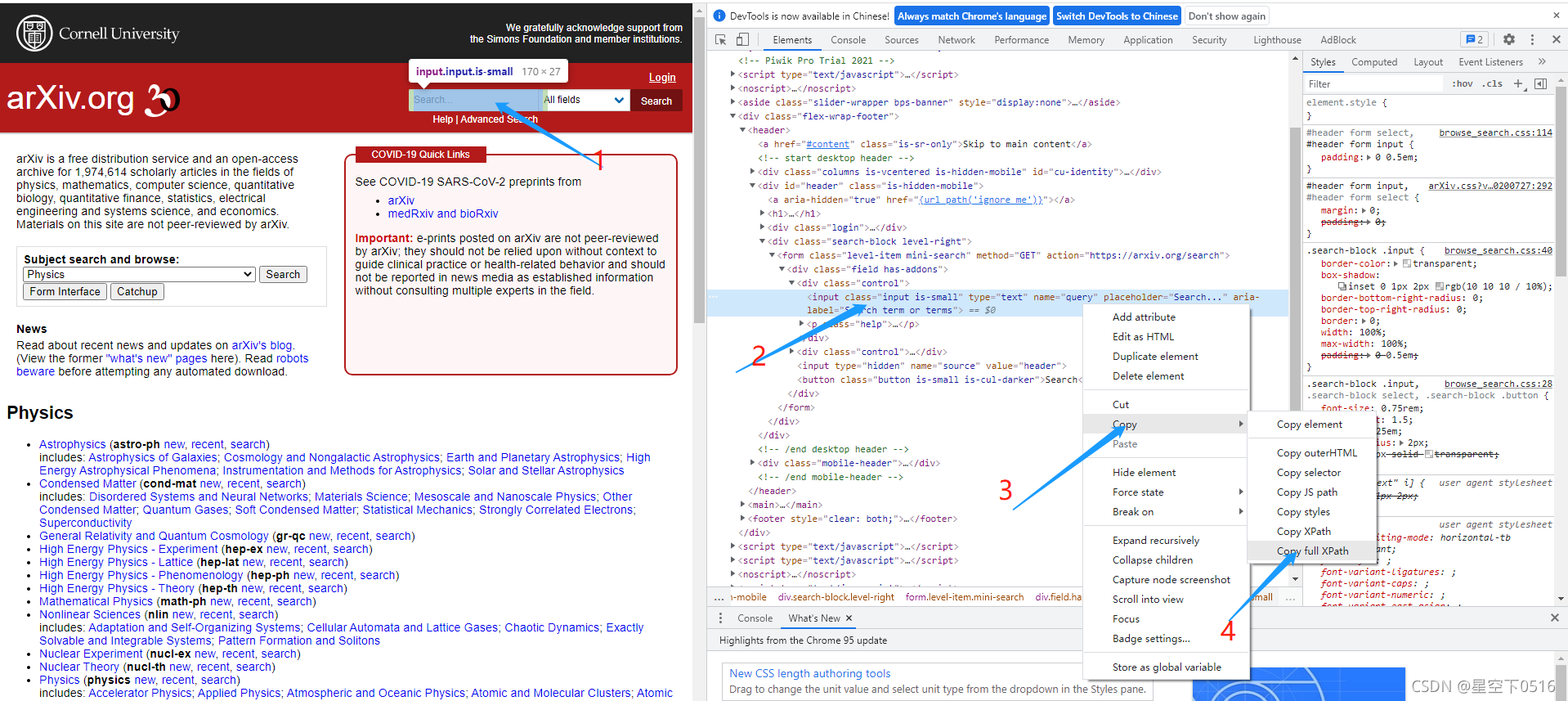Viewport: 1568px width, 701px height.
Task: Collapse the search-block level-right div
Action: click(x=762, y=241)
